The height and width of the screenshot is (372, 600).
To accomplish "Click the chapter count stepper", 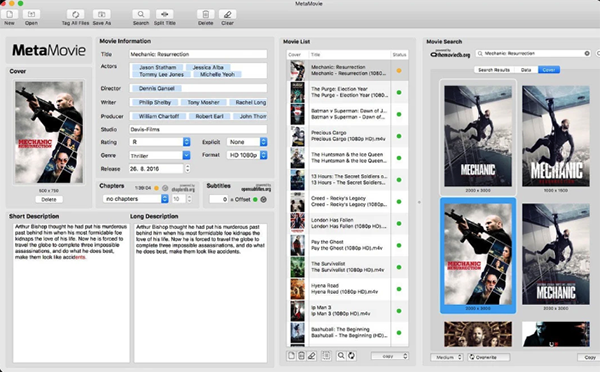I will tap(189, 199).
